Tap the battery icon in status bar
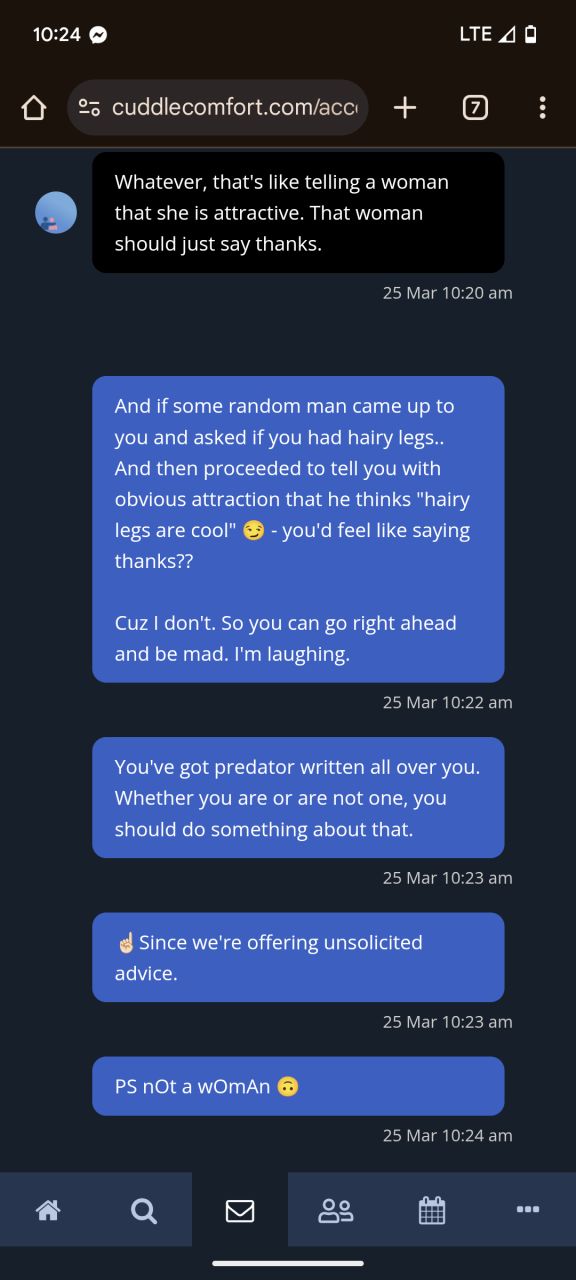The image size is (576, 1280). (531, 34)
